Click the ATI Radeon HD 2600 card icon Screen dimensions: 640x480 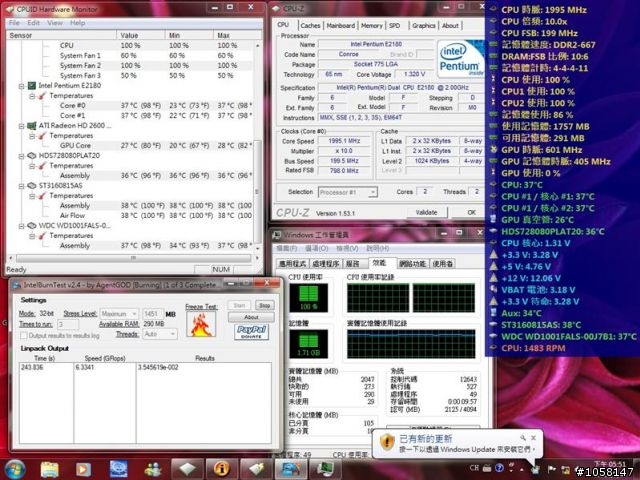click(32, 126)
